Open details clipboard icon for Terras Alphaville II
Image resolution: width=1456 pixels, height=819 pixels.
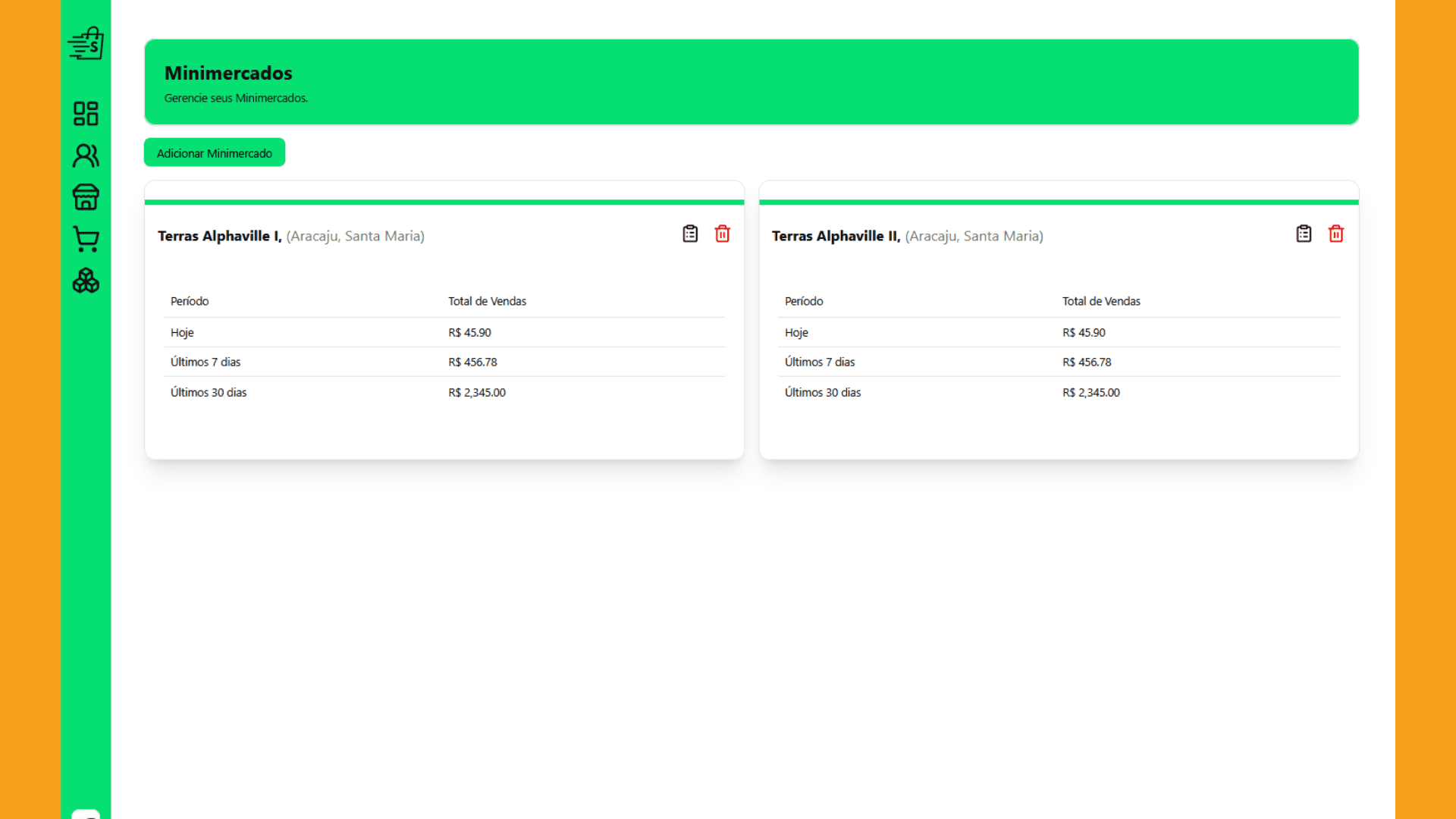(1304, 234)
